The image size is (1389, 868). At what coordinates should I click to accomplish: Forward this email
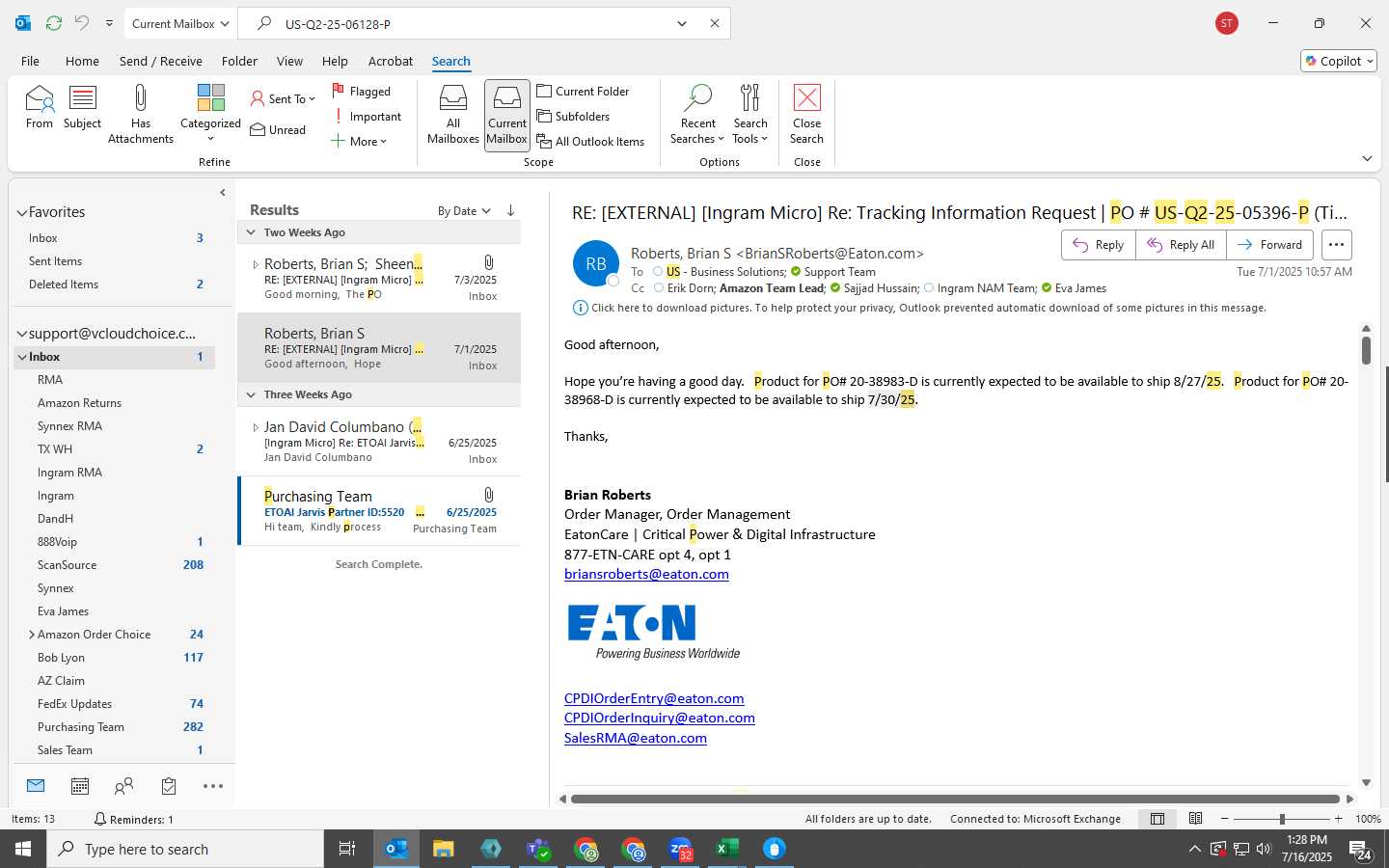[1269, 245]
